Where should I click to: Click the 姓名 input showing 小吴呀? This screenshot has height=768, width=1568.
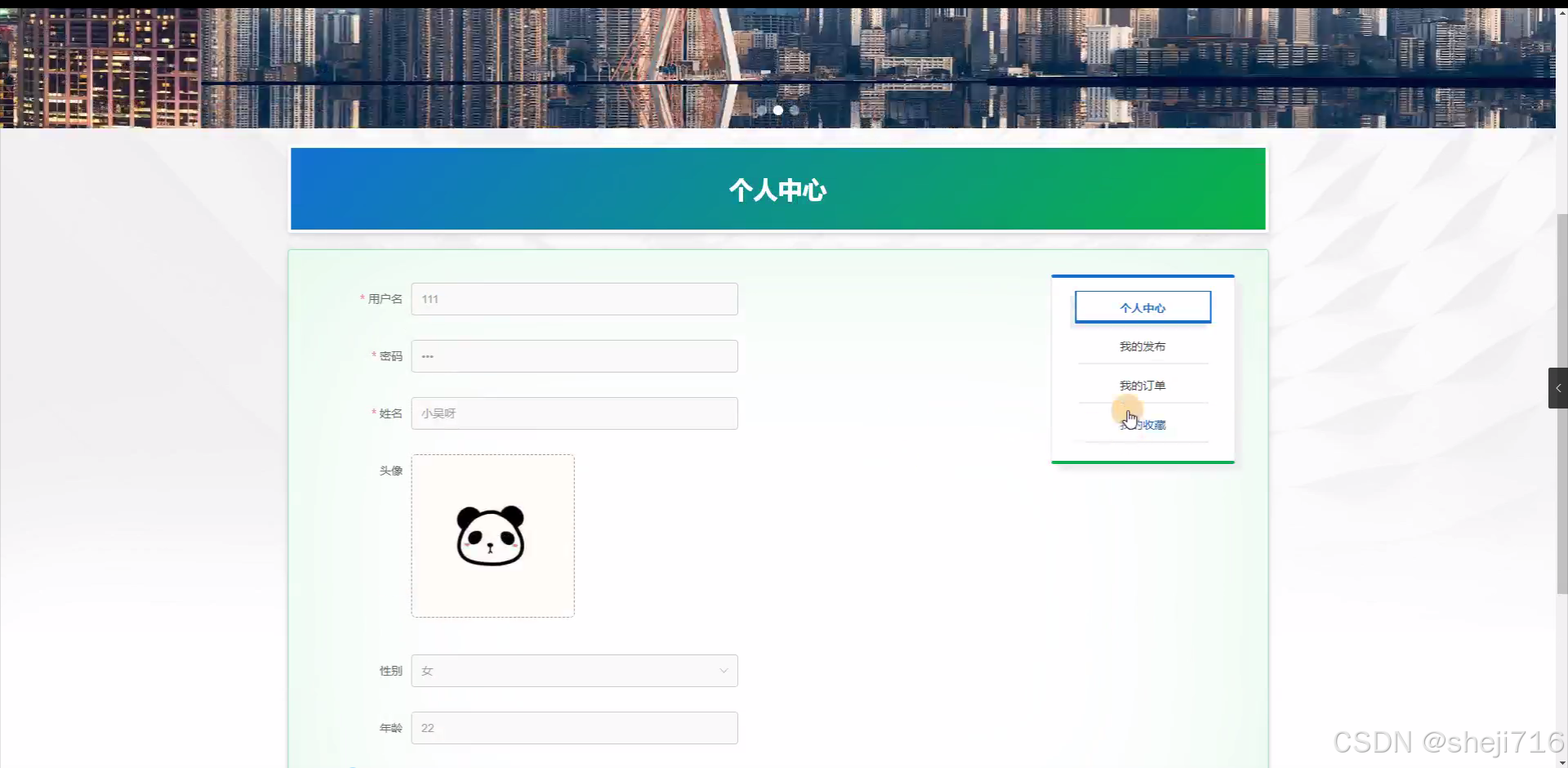[574, 413]
